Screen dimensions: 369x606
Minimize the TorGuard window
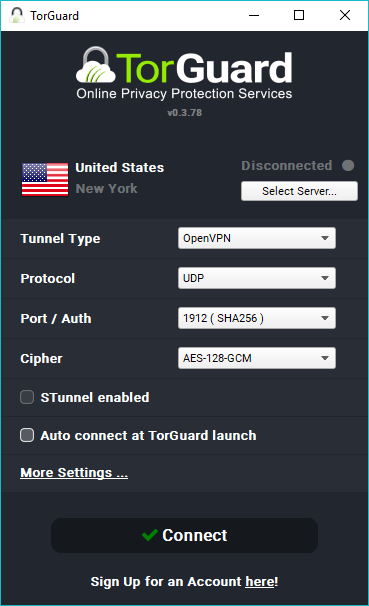(x=254, y=15)
